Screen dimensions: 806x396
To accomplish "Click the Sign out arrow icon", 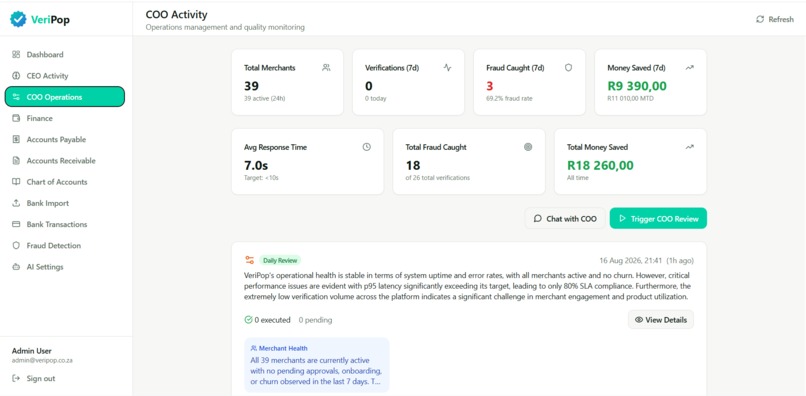I will pyautogui.click(x=16, y=379).
